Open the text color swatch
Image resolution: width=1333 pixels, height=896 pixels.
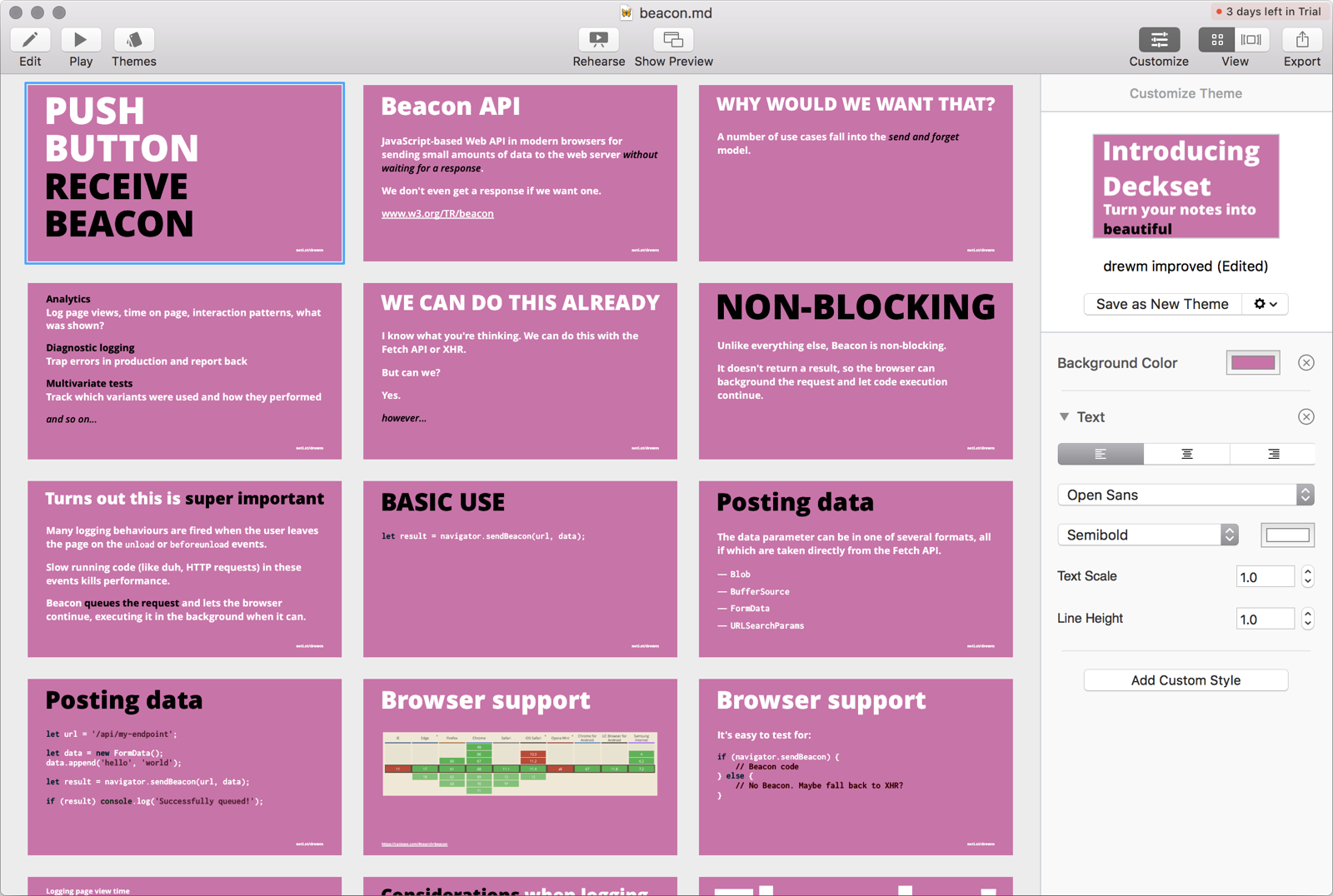[x=1288, y=535]
